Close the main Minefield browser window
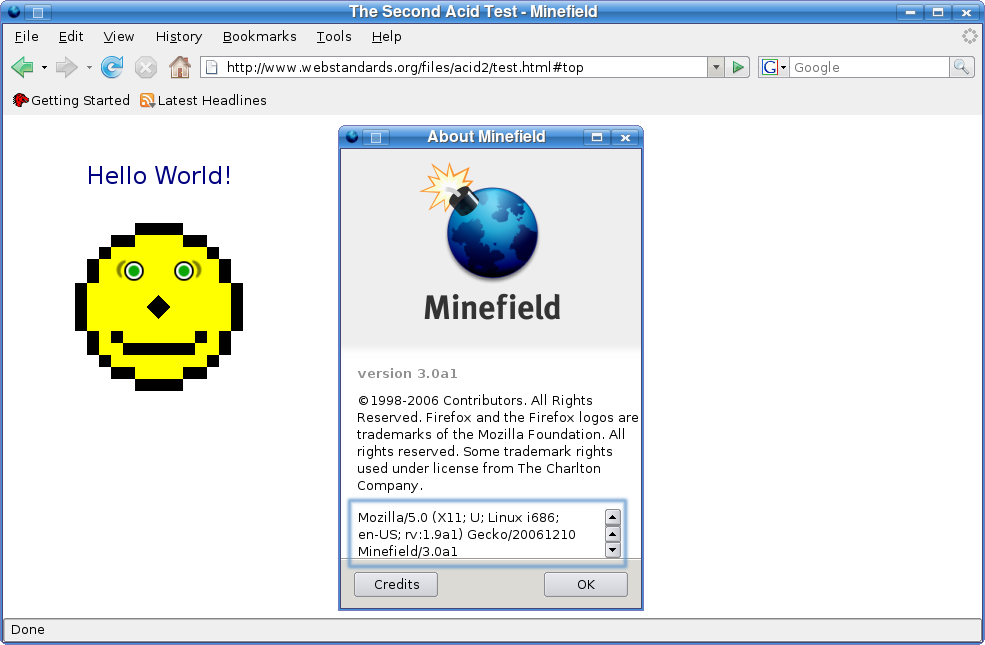Viewport: 985px width, 645px height. tap(966, 12)
